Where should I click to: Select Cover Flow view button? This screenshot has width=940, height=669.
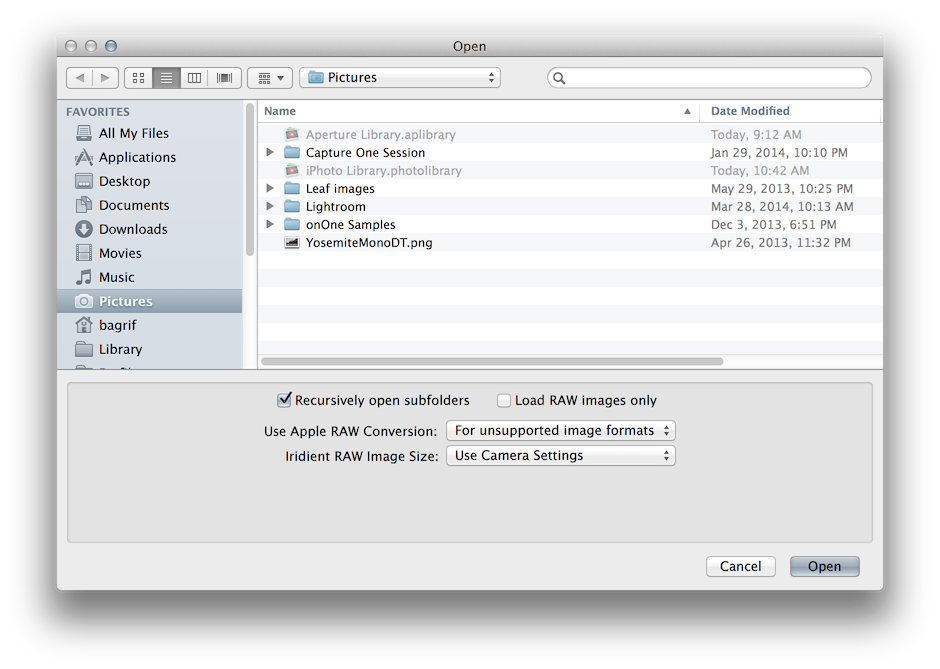click(224, 78)
